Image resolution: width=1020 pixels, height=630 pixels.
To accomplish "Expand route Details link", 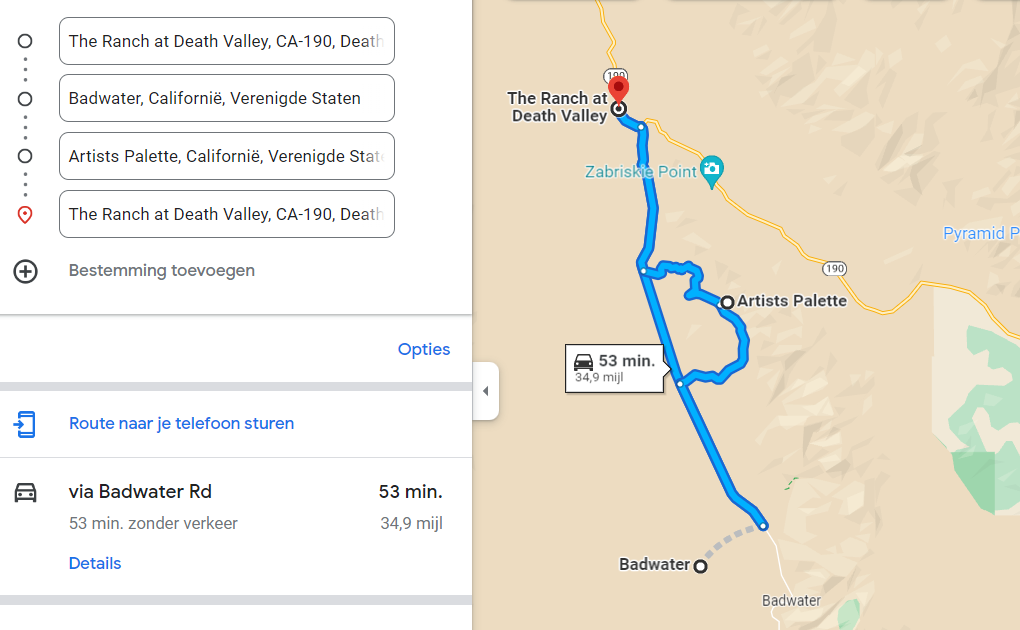I will 95,563.
